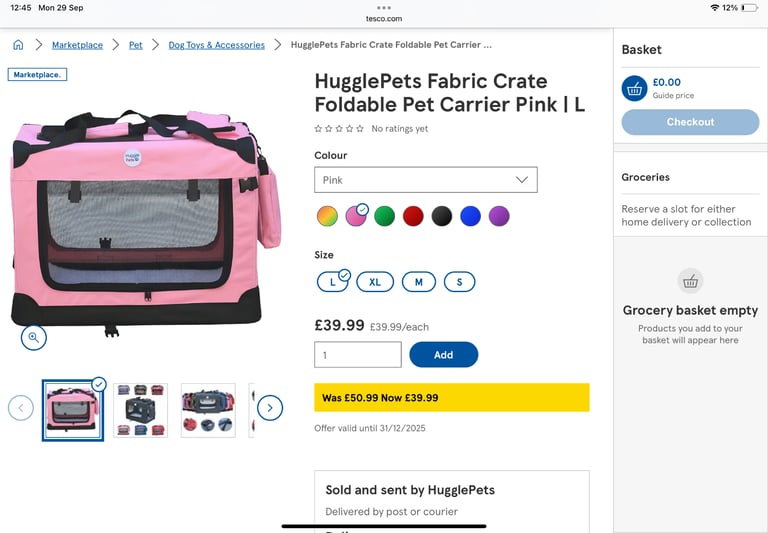Select size XL option

375,282
